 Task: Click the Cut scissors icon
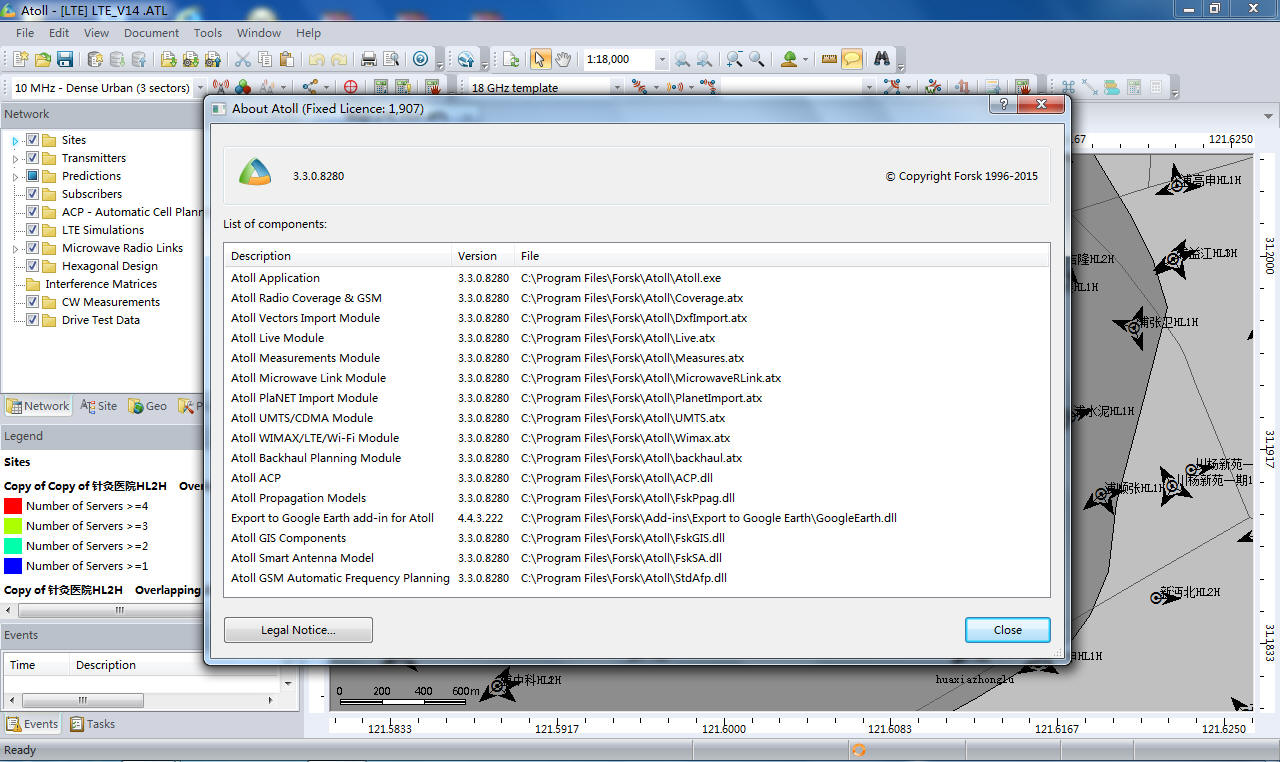pyautogui.click(x=242, y=59)
